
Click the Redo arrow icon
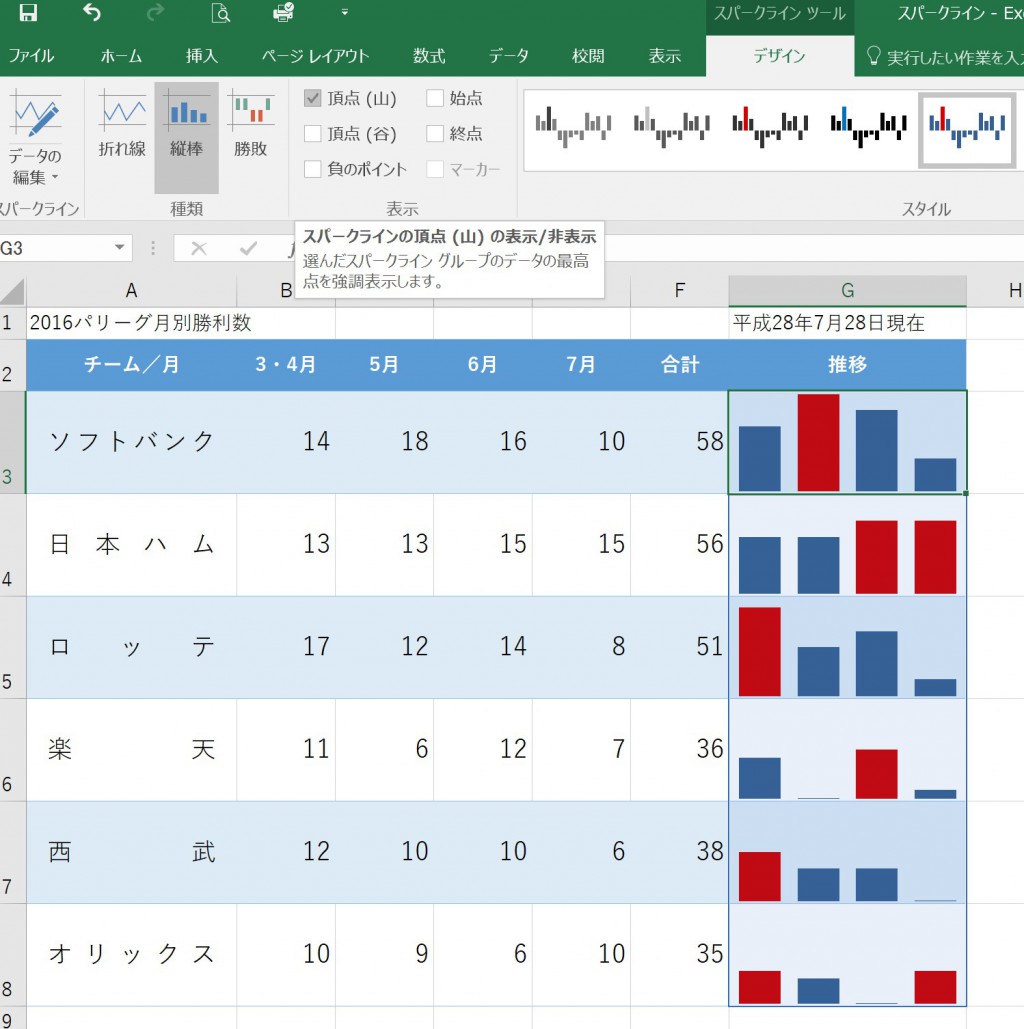click(x=155, y=12)
